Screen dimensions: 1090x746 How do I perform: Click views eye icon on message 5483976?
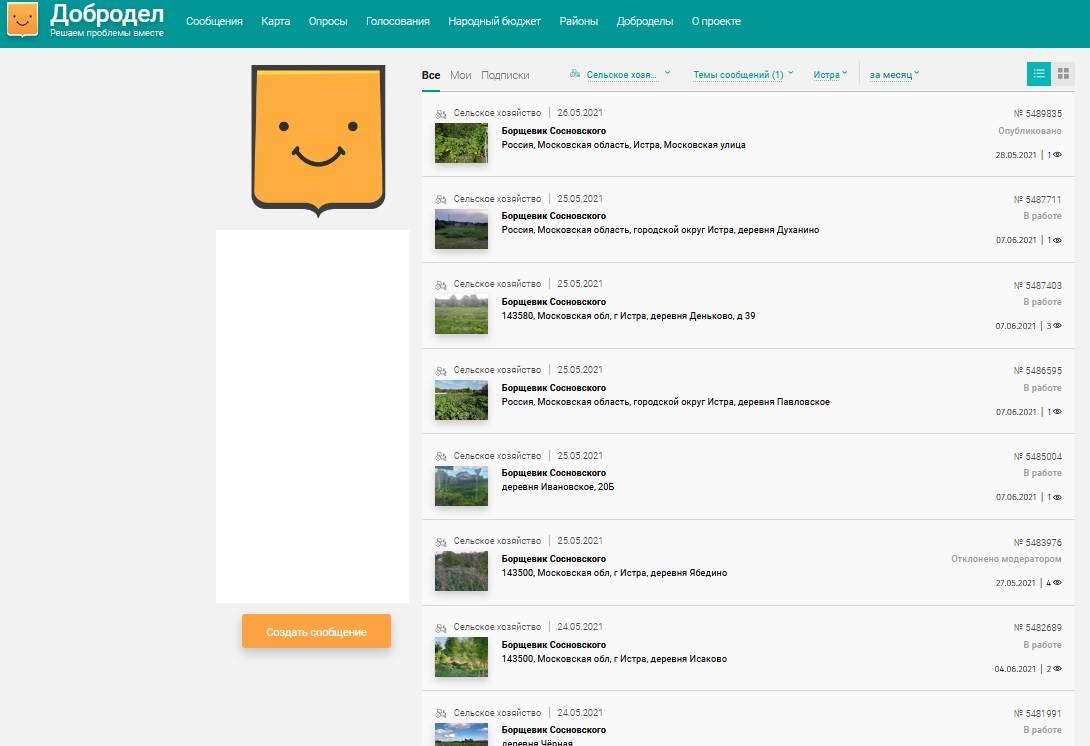(x=1057, y=583)
